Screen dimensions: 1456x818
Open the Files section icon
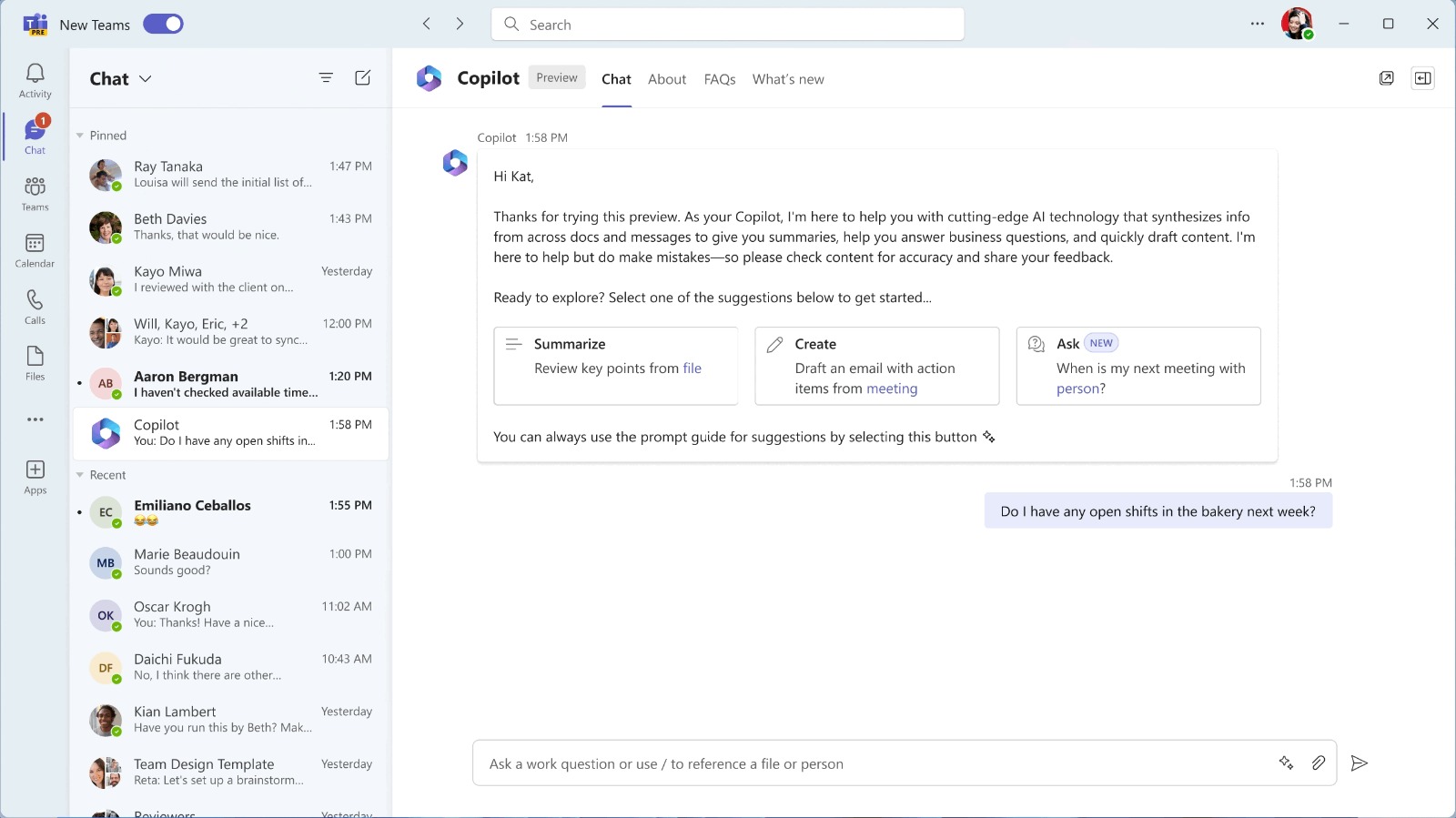point(35,363)
